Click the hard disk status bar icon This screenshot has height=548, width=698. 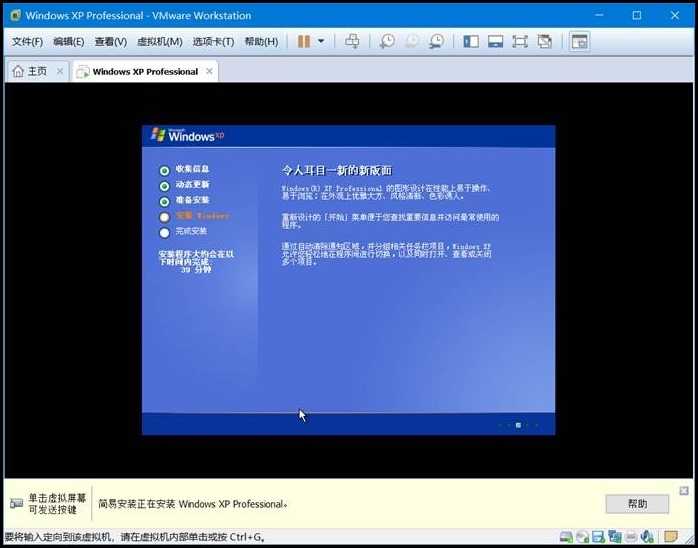[566, 537]
